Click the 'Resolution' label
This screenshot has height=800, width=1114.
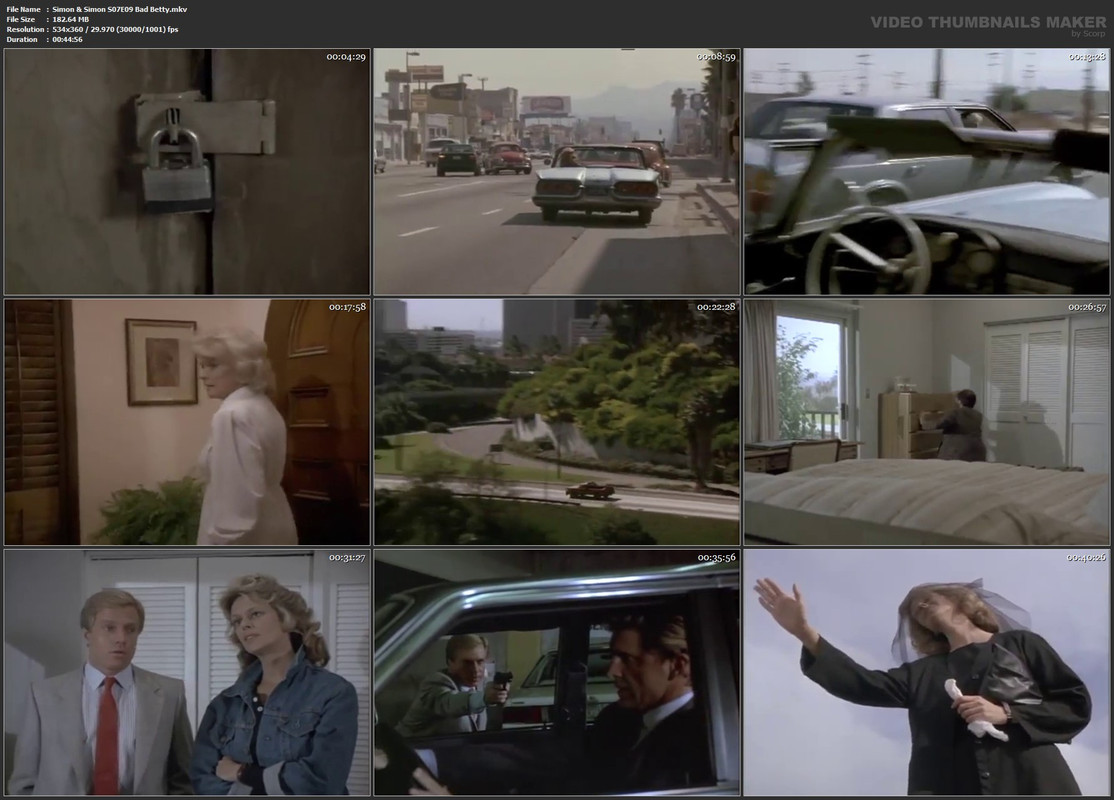[25, 29]
